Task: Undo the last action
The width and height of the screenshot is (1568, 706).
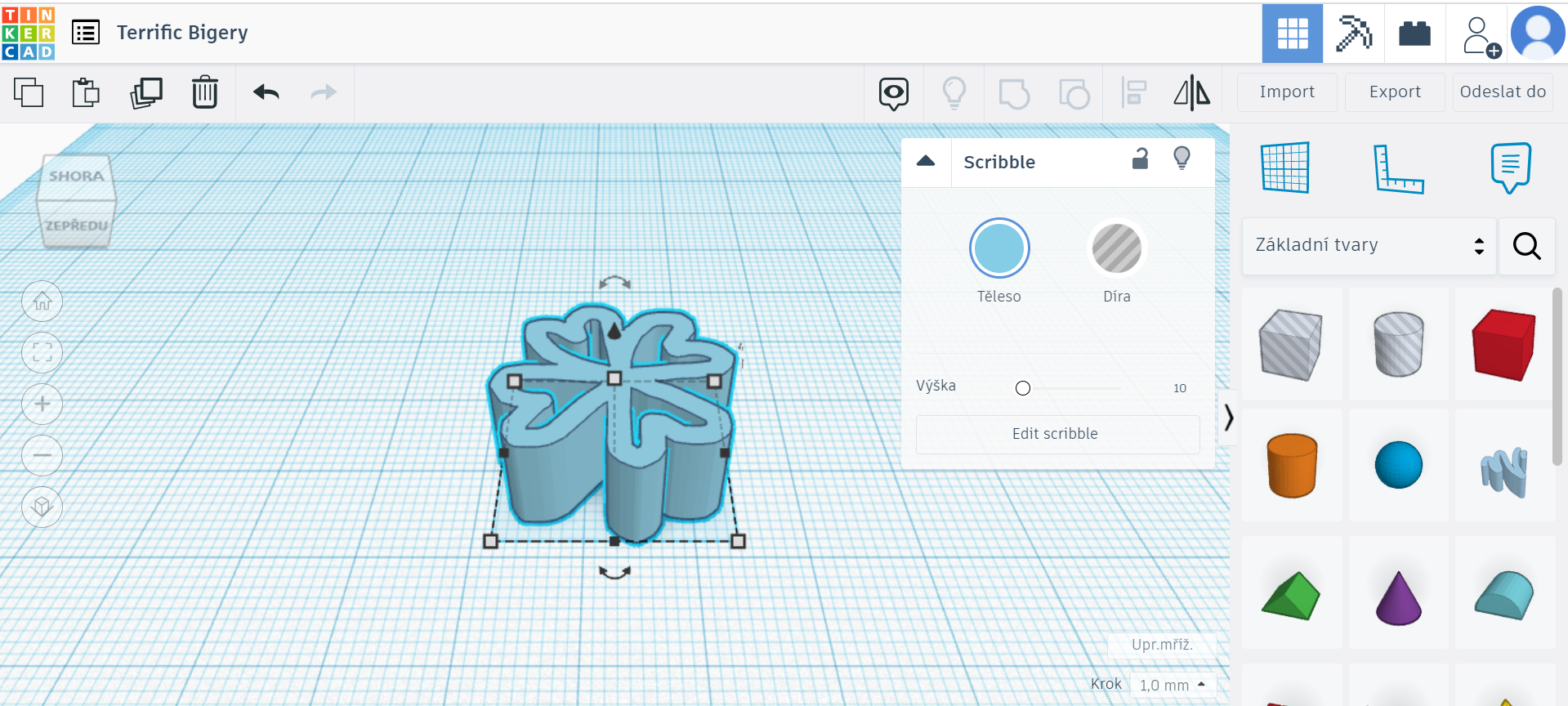Action: (x=266, y=92)
